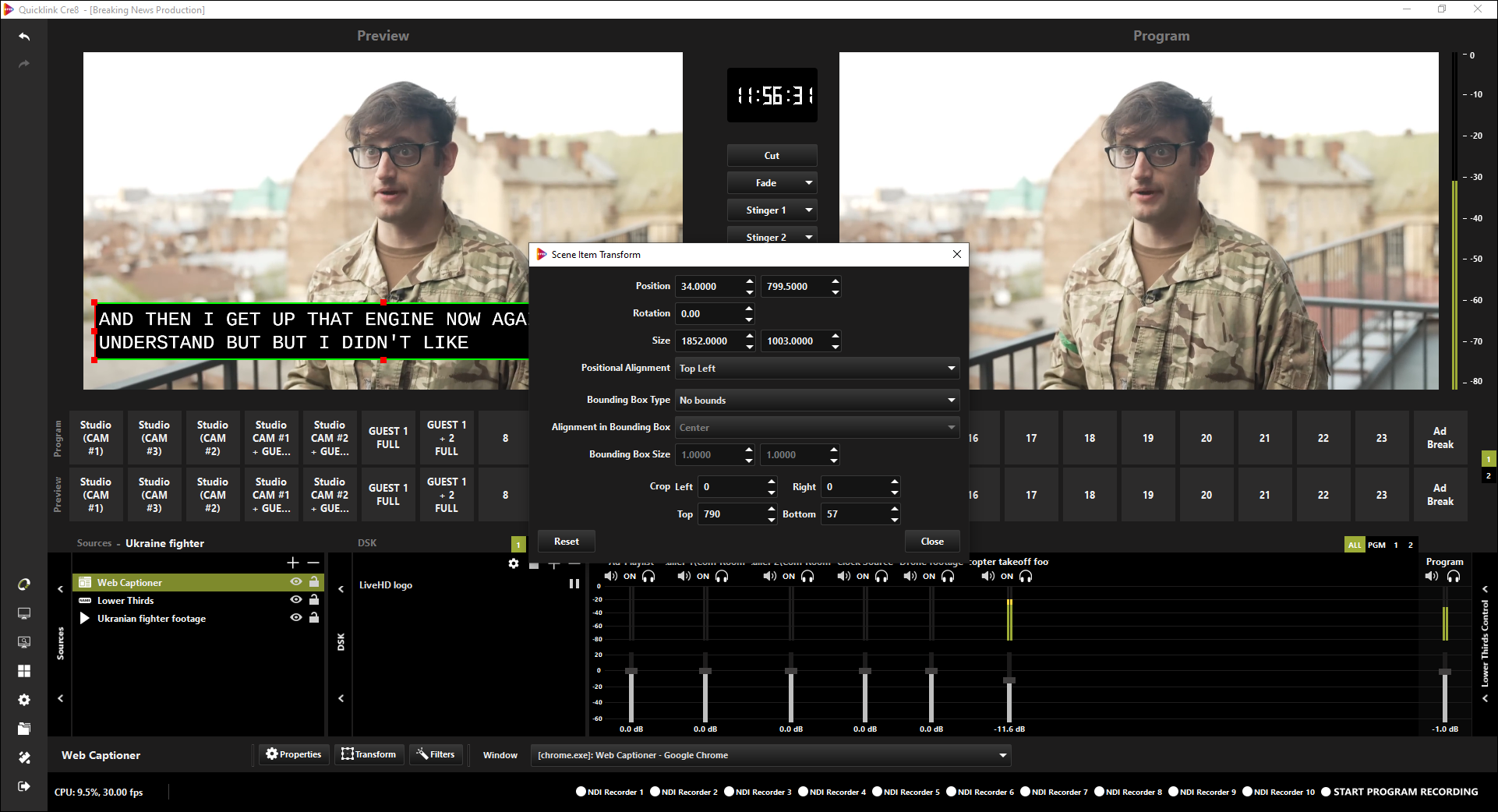Click the exit icon in left sidebar
Screen dimensions: 1498x812
(24, 786)
